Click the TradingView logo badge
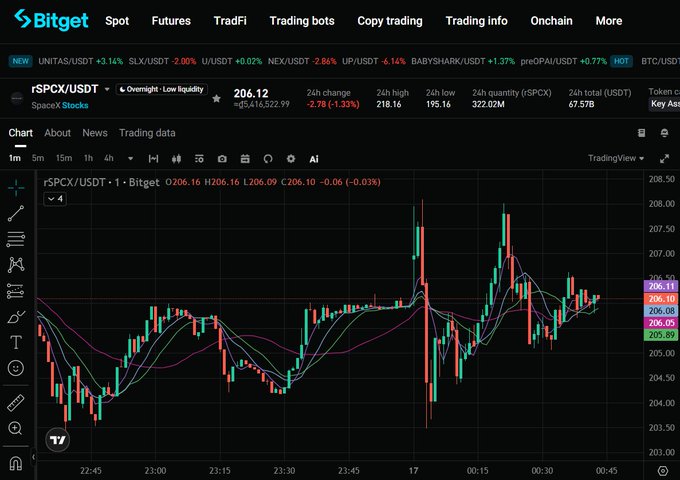The image size is (680, 480). [x=58, y=440]
